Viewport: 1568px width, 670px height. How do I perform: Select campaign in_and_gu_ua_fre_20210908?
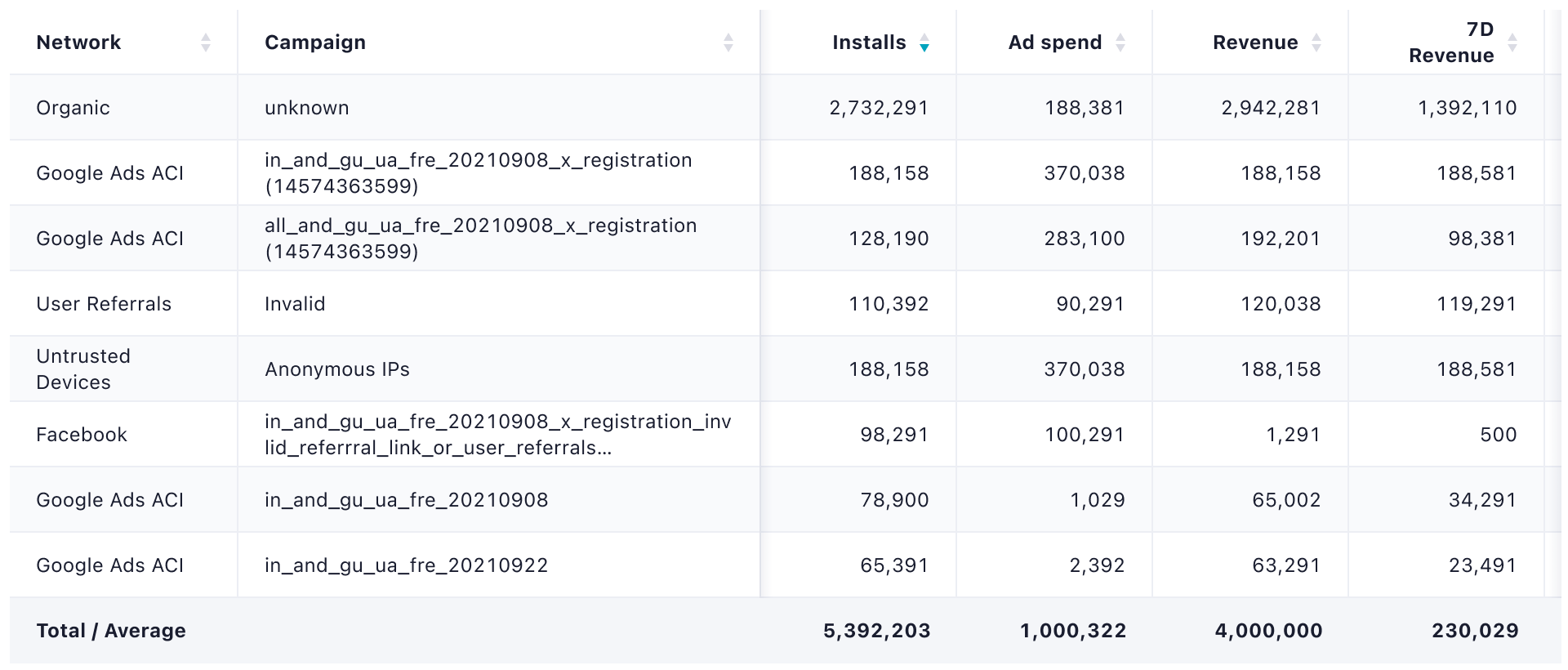coord(407,500)
